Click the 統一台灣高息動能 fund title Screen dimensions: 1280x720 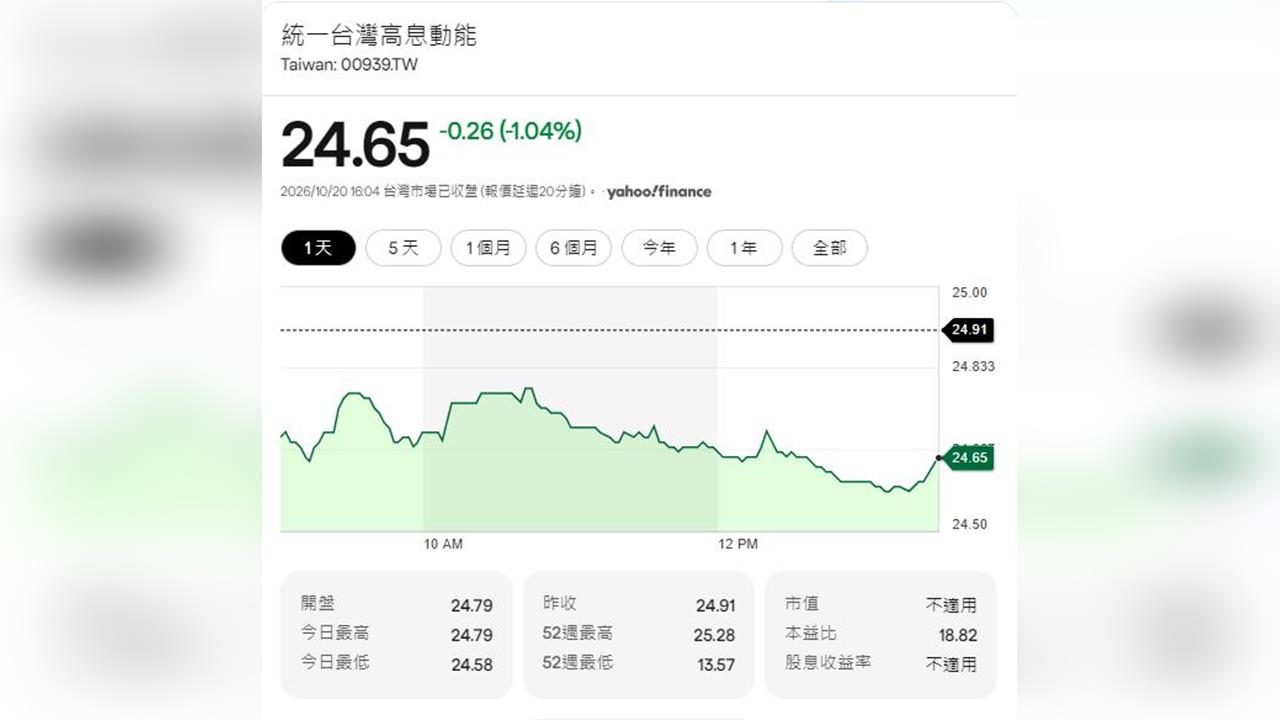379,36
